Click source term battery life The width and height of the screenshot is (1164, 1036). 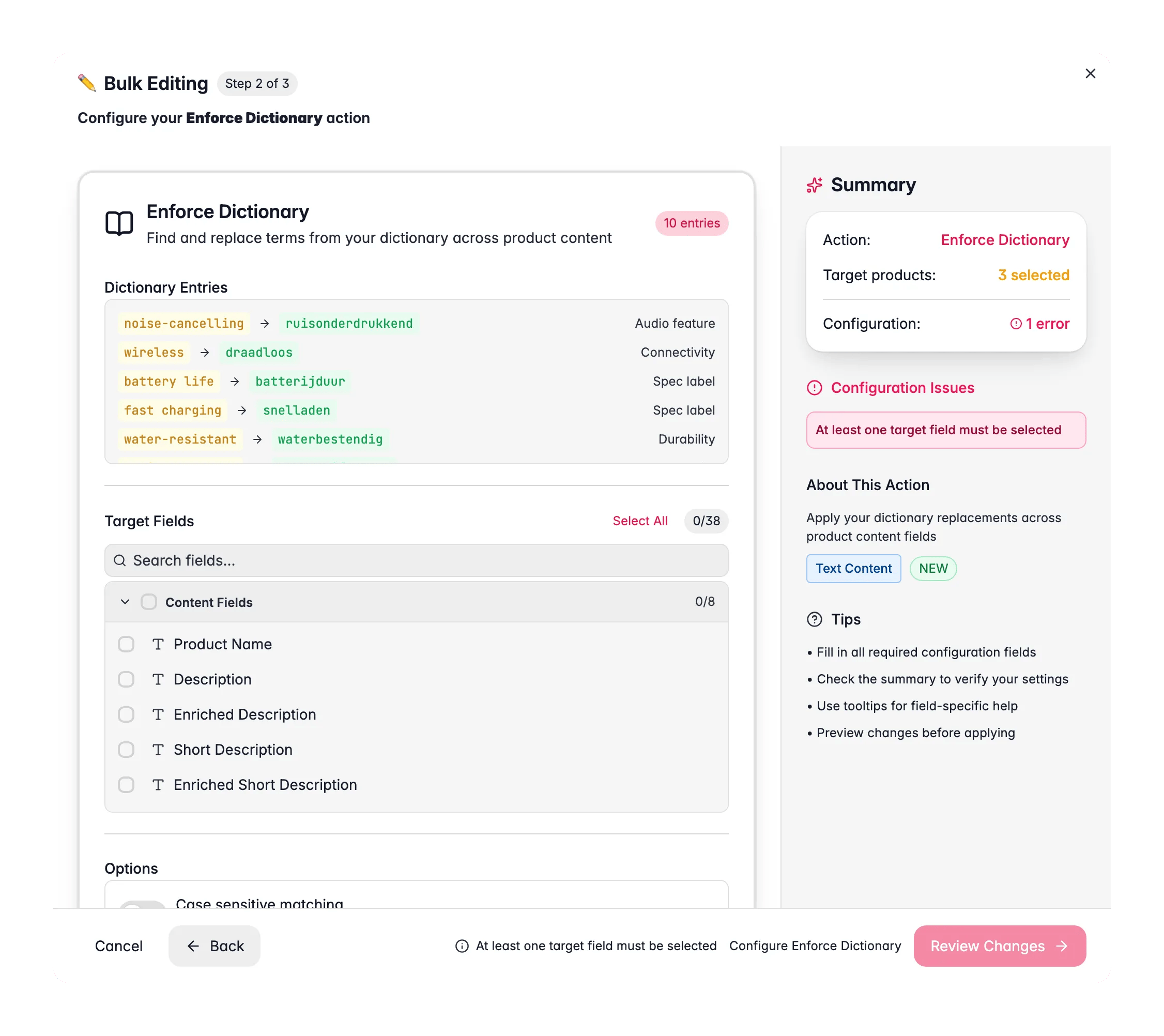click(169, 382)
